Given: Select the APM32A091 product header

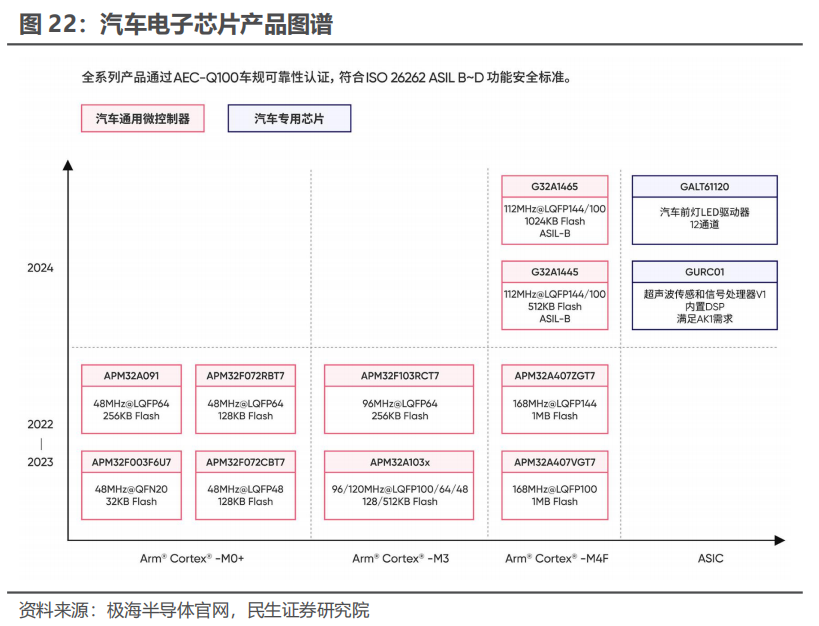Looking at the screenshot, I should (x=131, y=376).
